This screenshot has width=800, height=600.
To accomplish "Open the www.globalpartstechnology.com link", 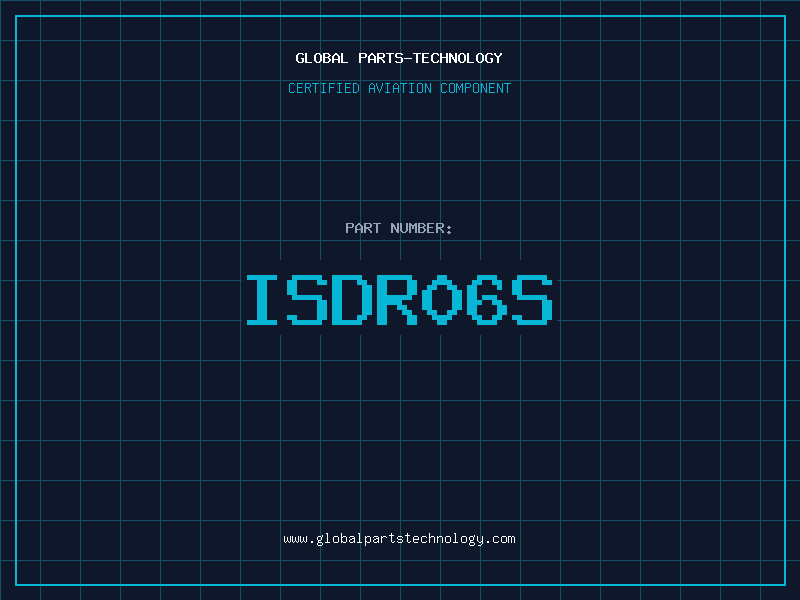I will tap(399, 539).
